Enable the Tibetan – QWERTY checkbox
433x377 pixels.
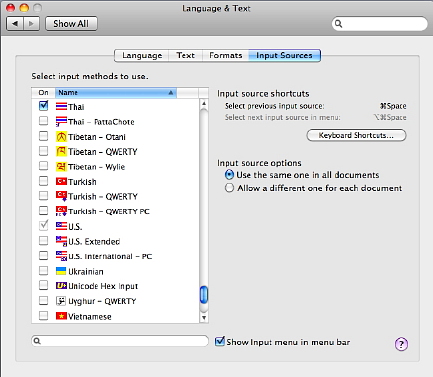44,151
